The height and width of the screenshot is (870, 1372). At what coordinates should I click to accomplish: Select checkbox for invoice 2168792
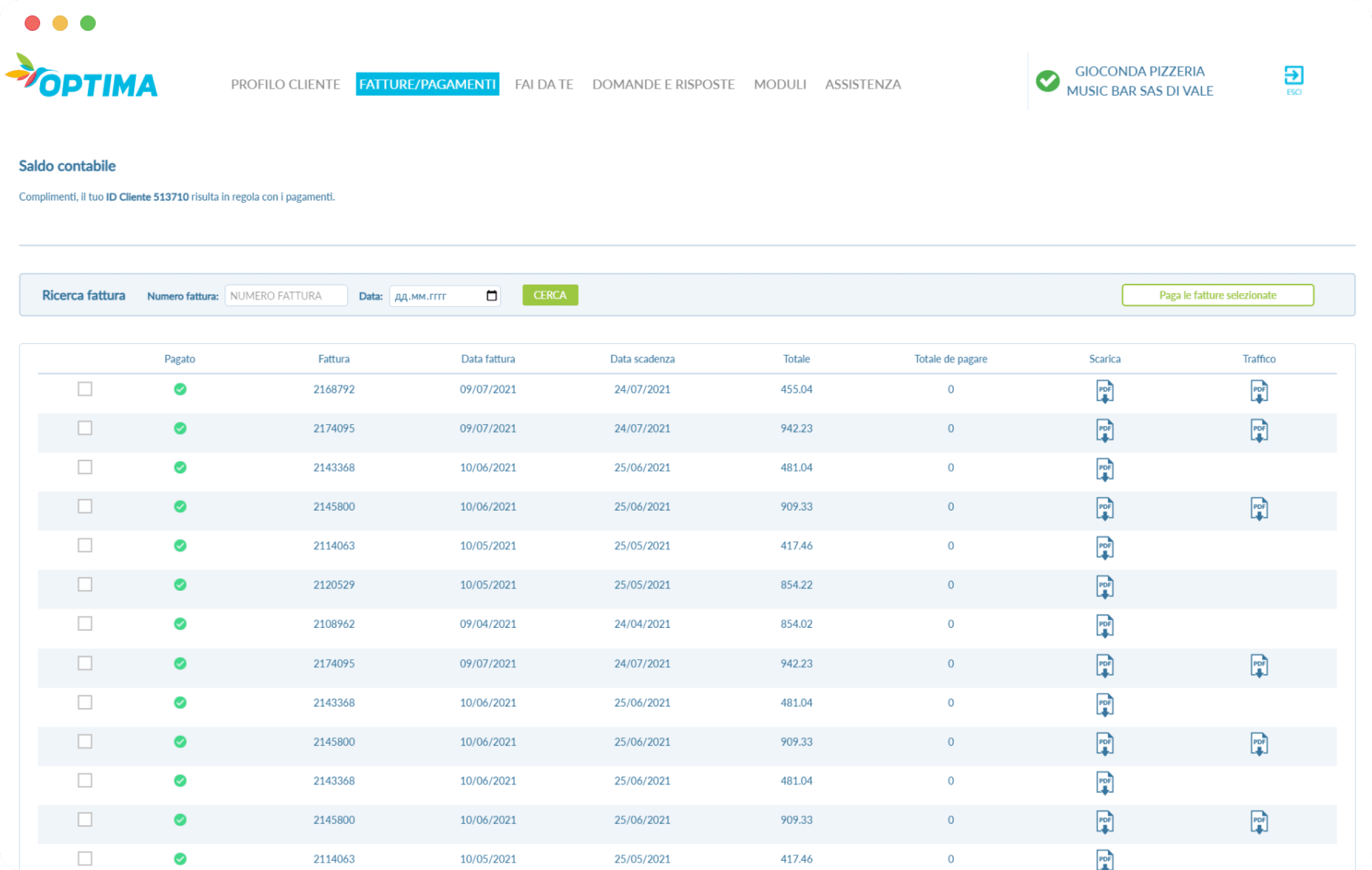85,389
